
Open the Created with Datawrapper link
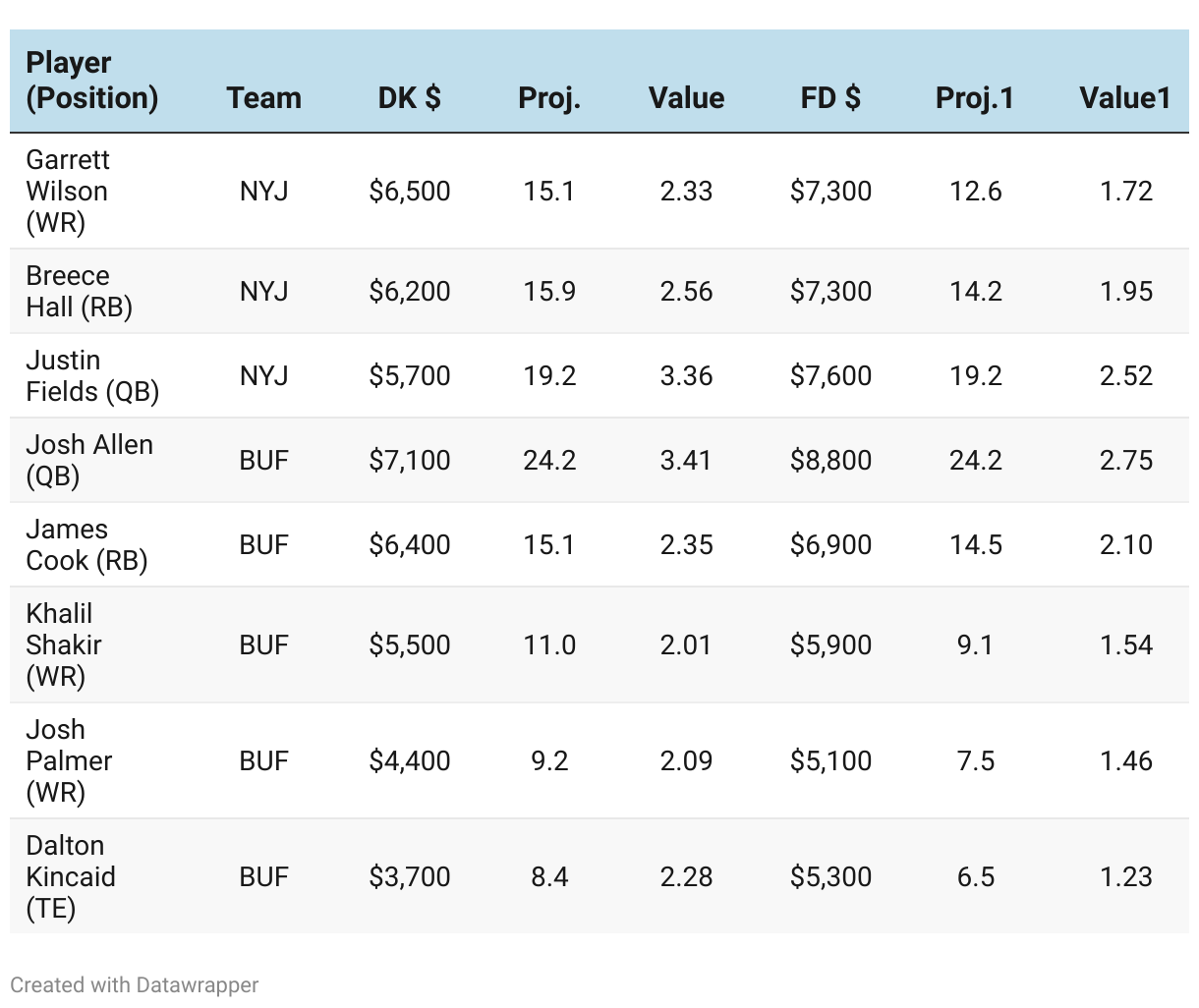point(135,984)
